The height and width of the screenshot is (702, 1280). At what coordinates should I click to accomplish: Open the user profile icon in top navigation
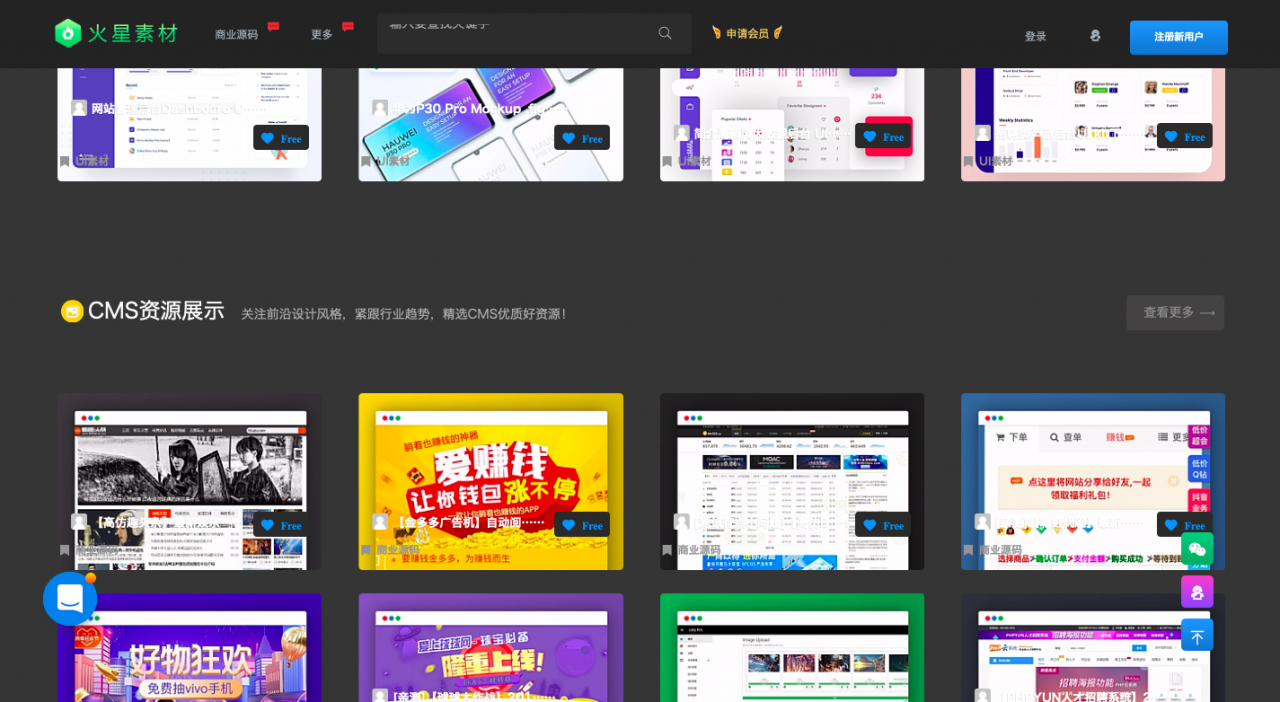click(x=1095, y=34)
